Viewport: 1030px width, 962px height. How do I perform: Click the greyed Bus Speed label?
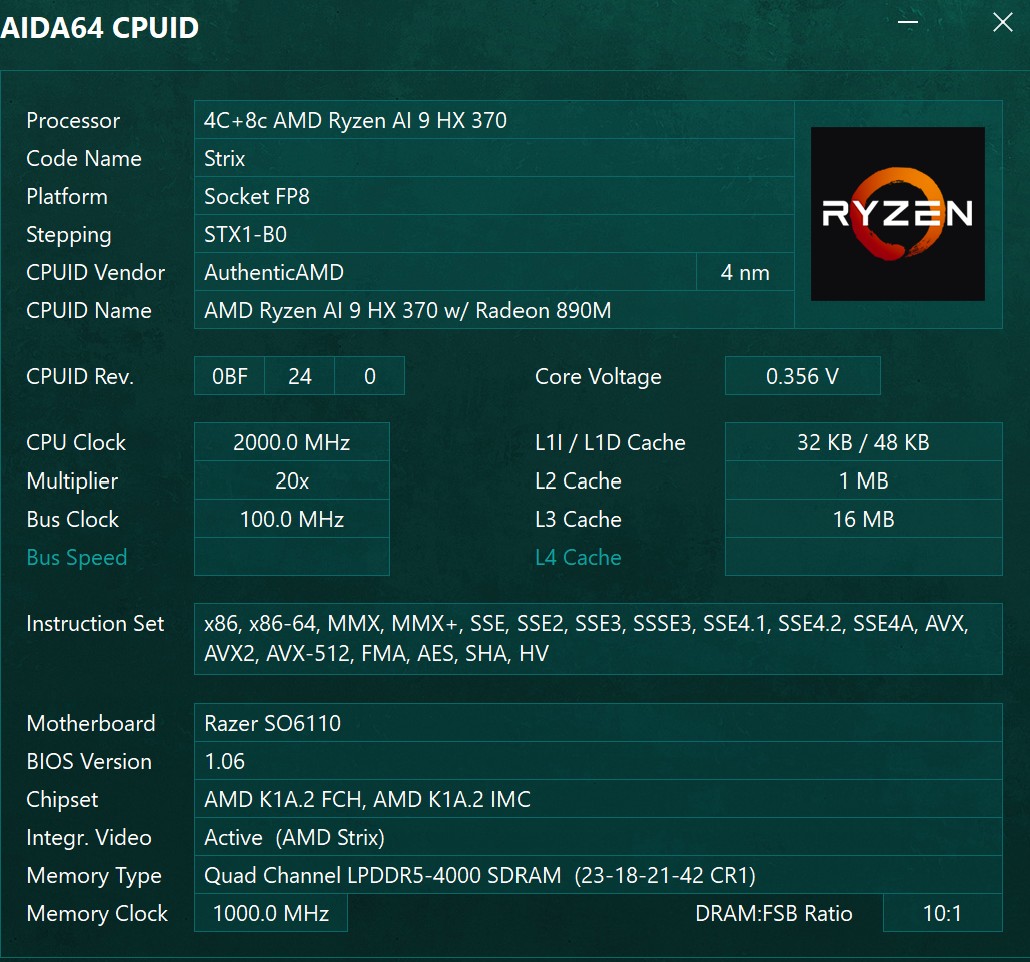pos(76,558)
